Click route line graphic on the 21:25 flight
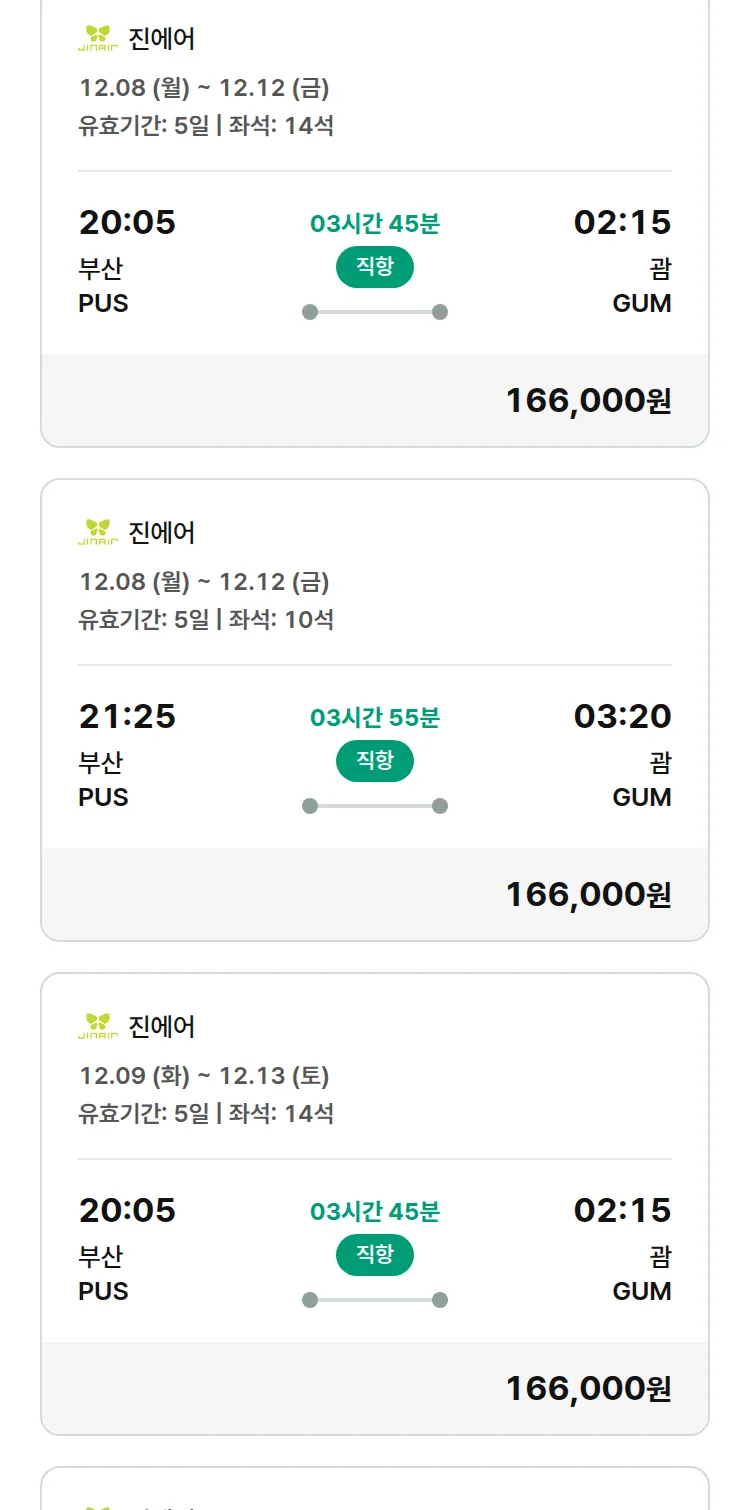Image resolution: width=750 pixels, height=1510 pixels. [374, 806]
